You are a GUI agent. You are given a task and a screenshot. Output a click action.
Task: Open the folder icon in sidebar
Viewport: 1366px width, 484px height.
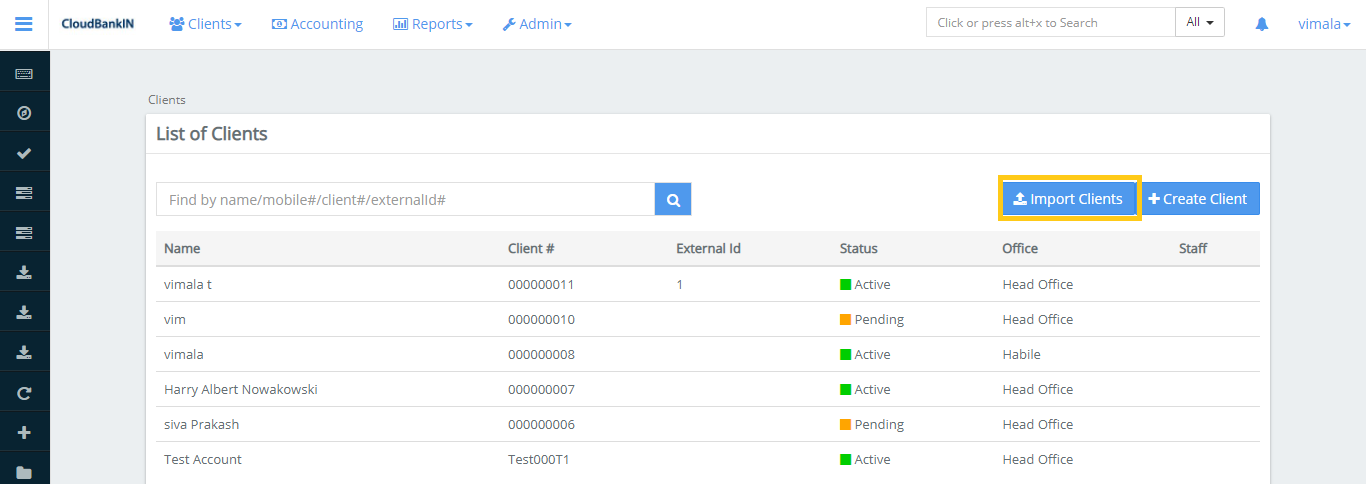pos(24,472)
